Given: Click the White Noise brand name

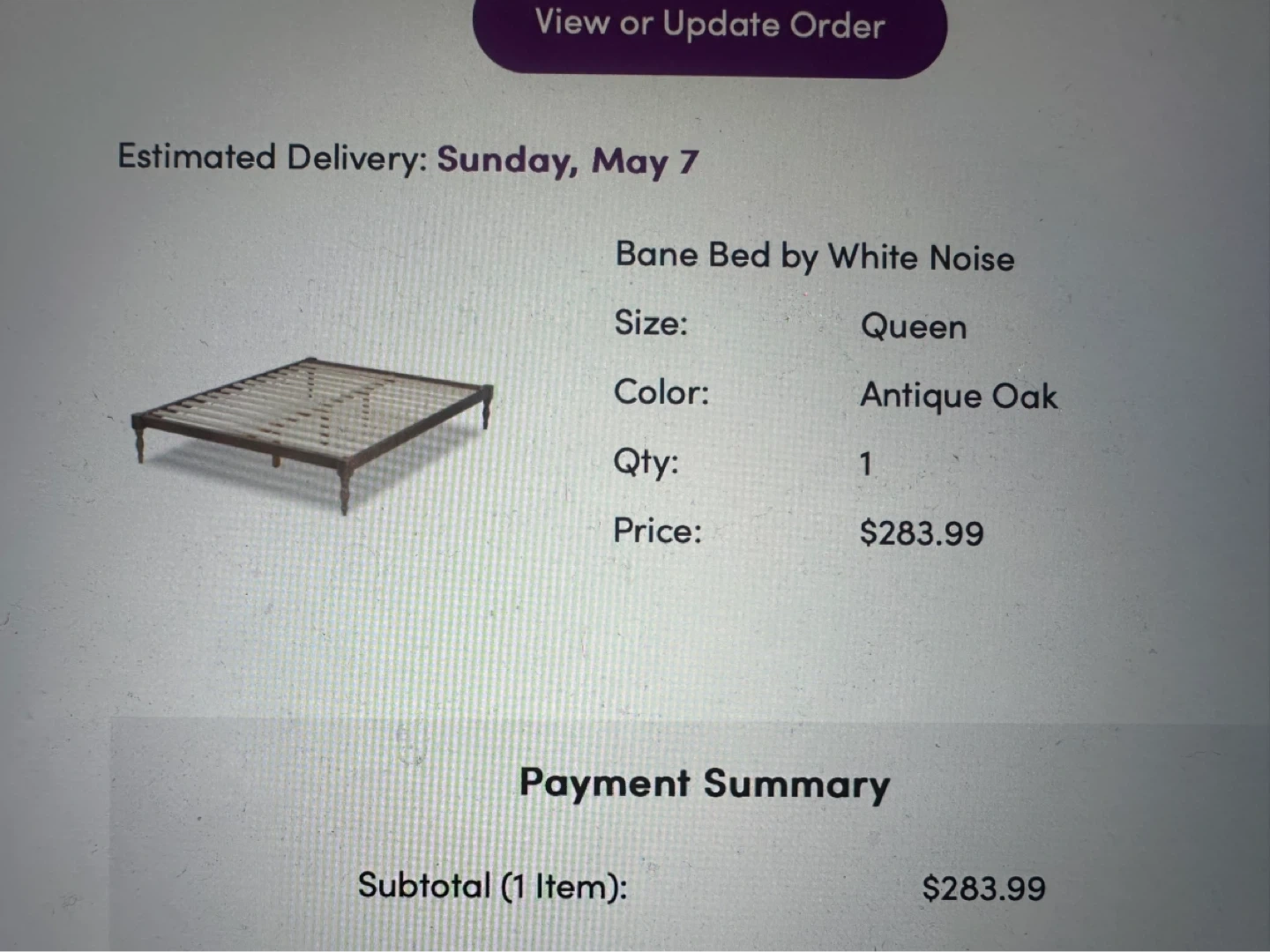Looking at the screenshot, I should pyautogui.click(x=921, y=258).
